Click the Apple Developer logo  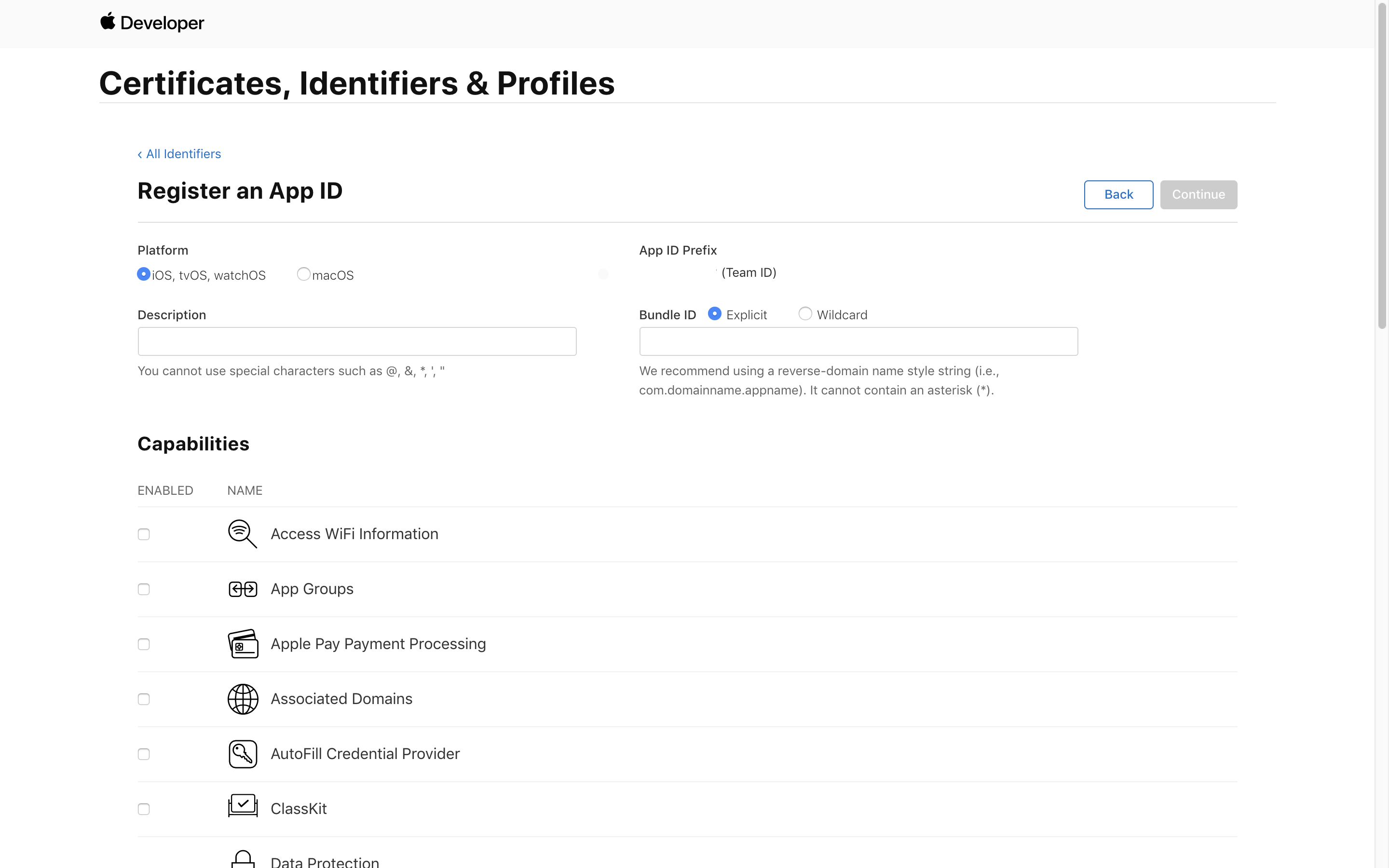click(152, 23)
